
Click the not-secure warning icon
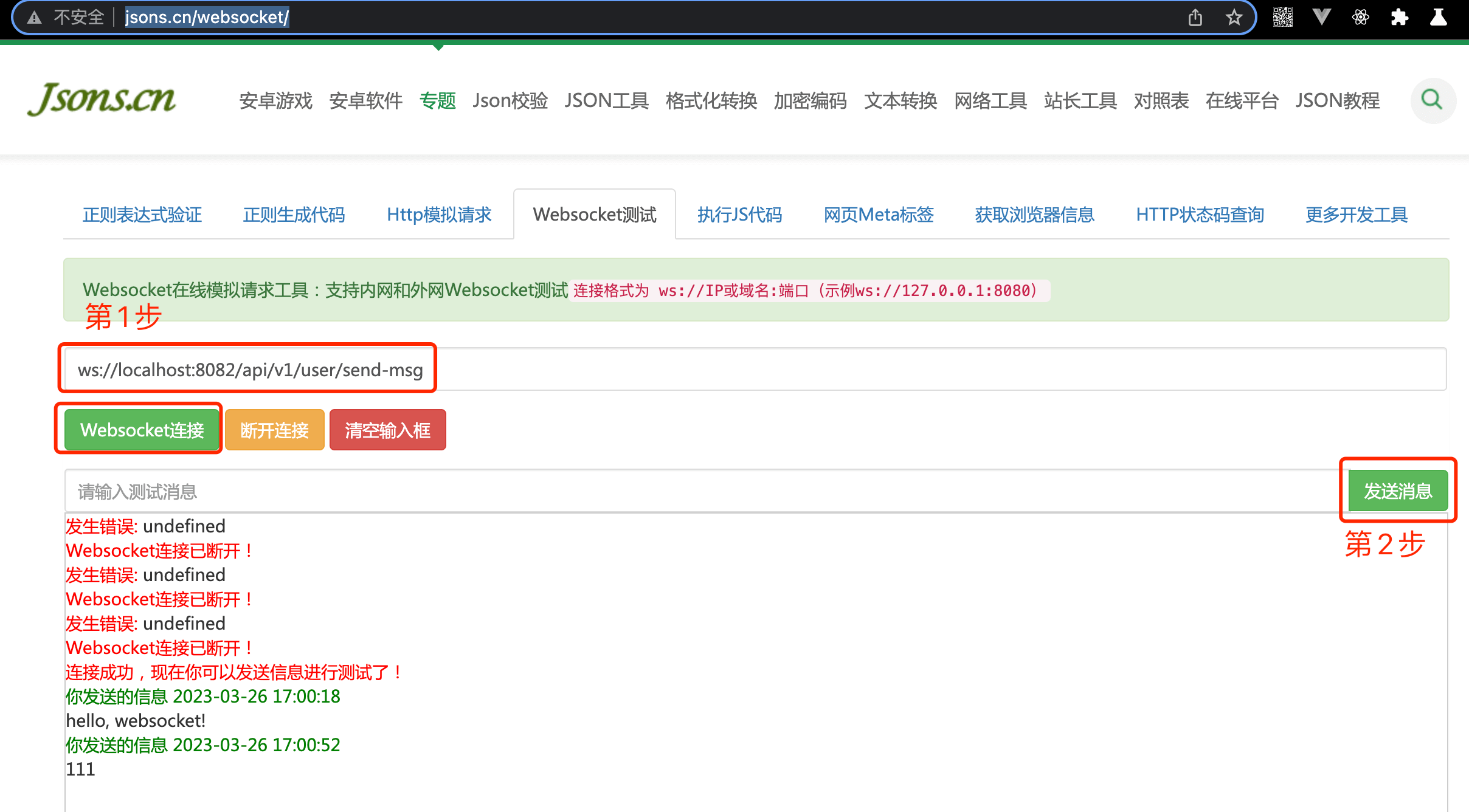coord(35,18)
